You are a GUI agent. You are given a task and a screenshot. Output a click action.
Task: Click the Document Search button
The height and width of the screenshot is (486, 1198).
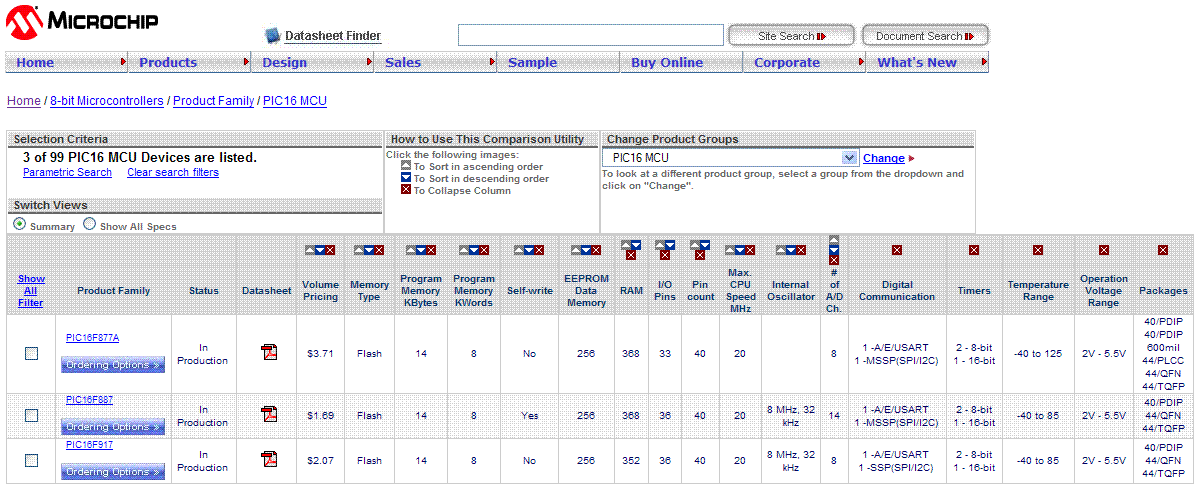[925, 35]
